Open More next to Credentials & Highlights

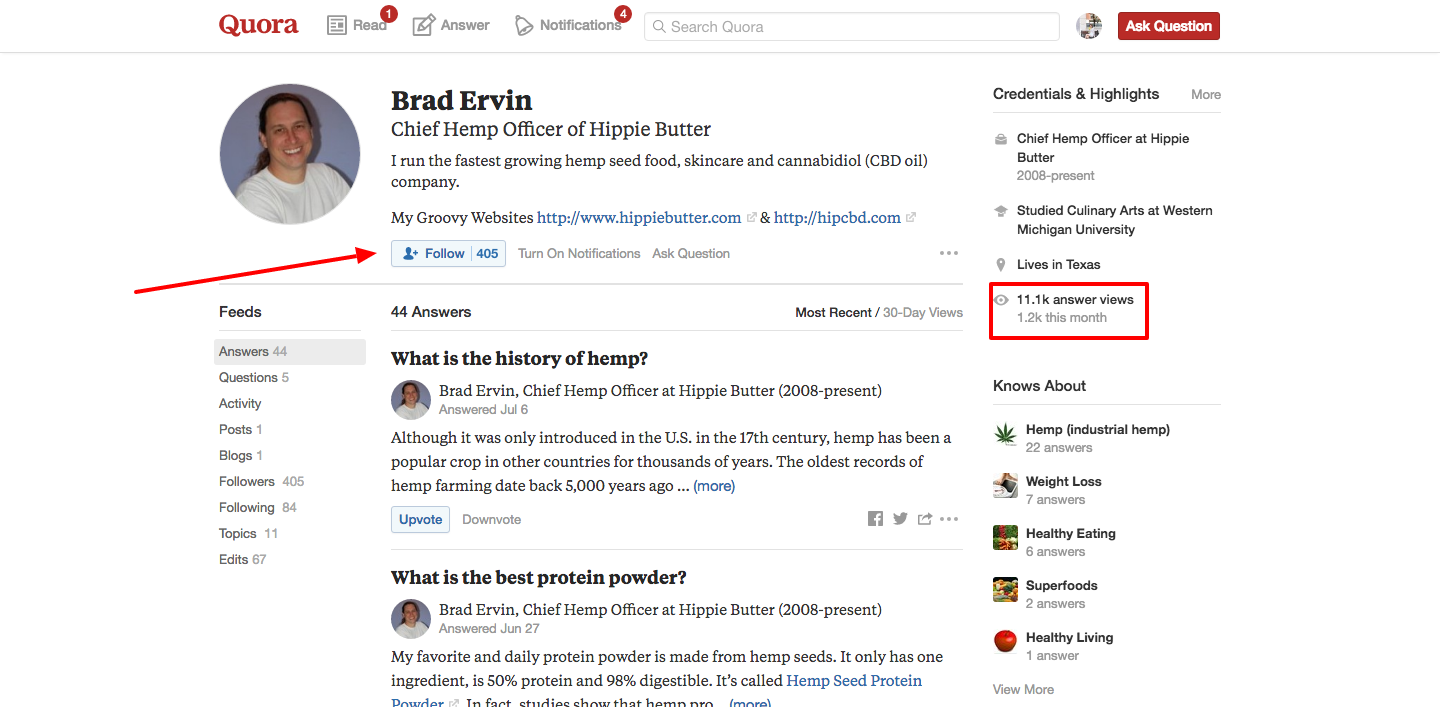1206,95
